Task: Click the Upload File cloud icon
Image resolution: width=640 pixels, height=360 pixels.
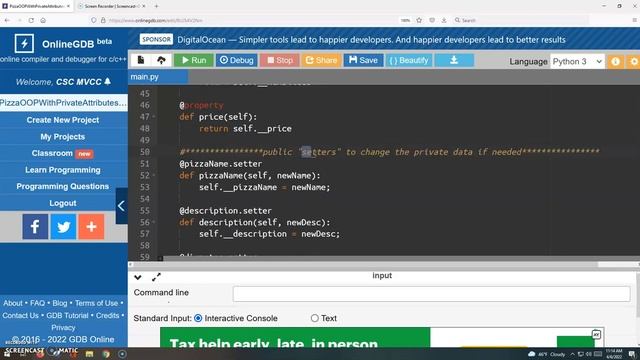Action: pyautogui.click(x=161, y=60)
